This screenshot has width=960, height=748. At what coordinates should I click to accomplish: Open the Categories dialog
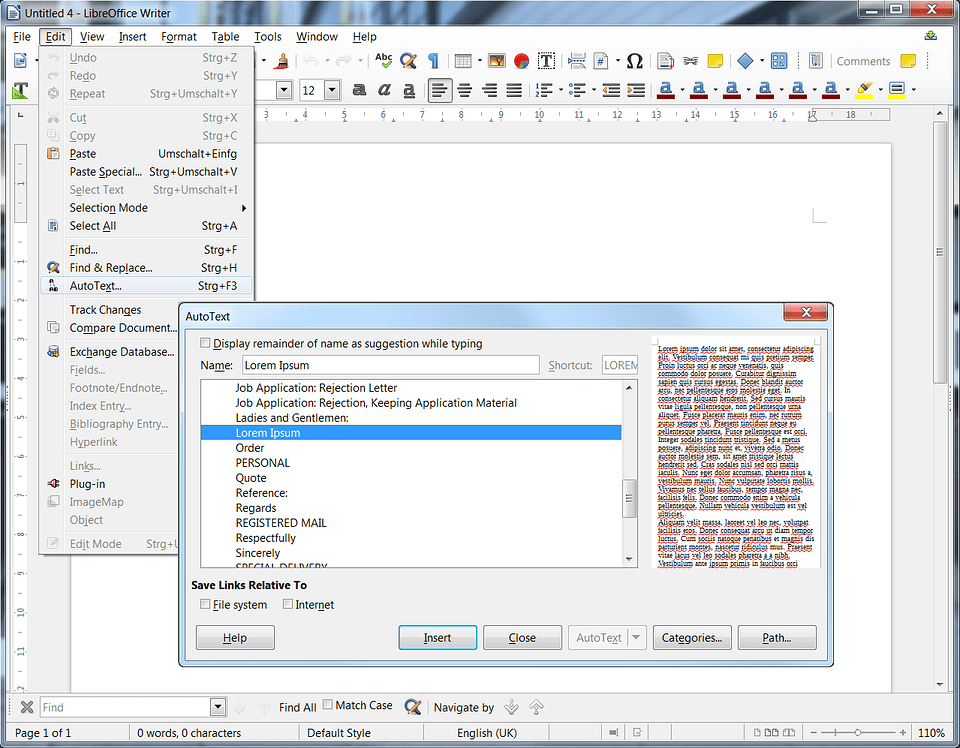(x=692, y=637)
